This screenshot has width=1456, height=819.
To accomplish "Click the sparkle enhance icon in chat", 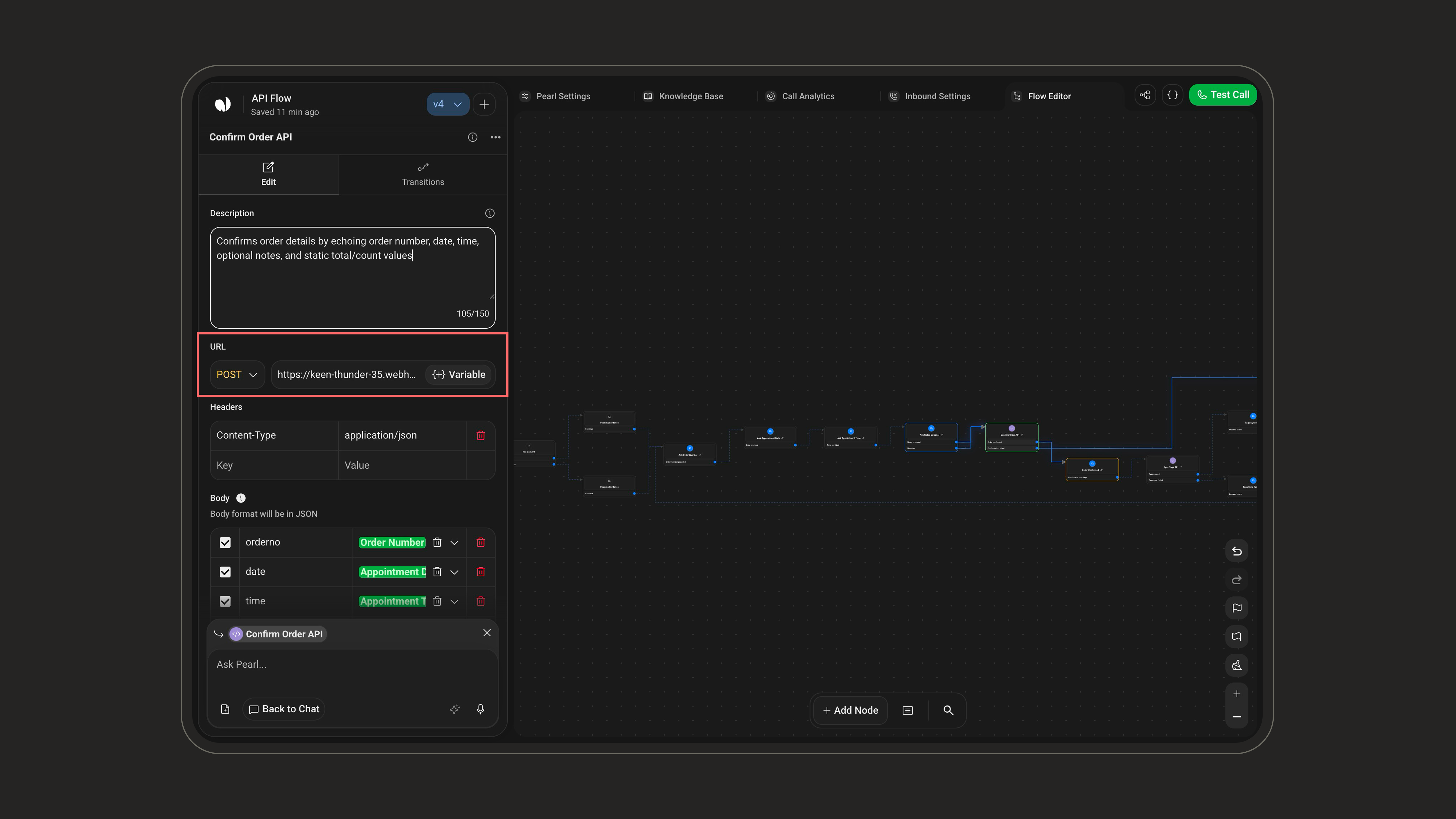I will point(454,709).
